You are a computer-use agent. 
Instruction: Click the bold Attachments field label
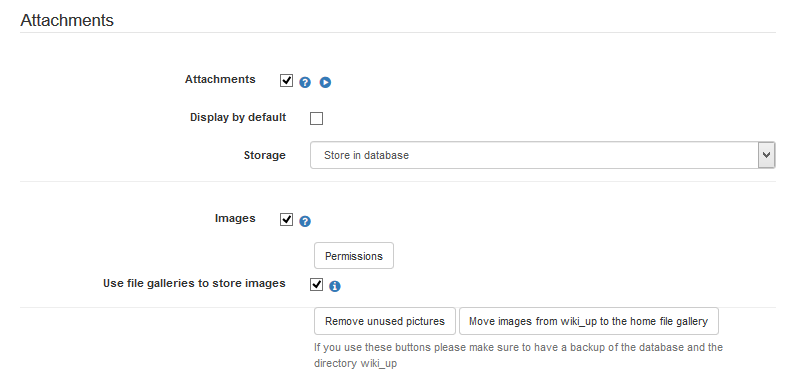point(220,79)
